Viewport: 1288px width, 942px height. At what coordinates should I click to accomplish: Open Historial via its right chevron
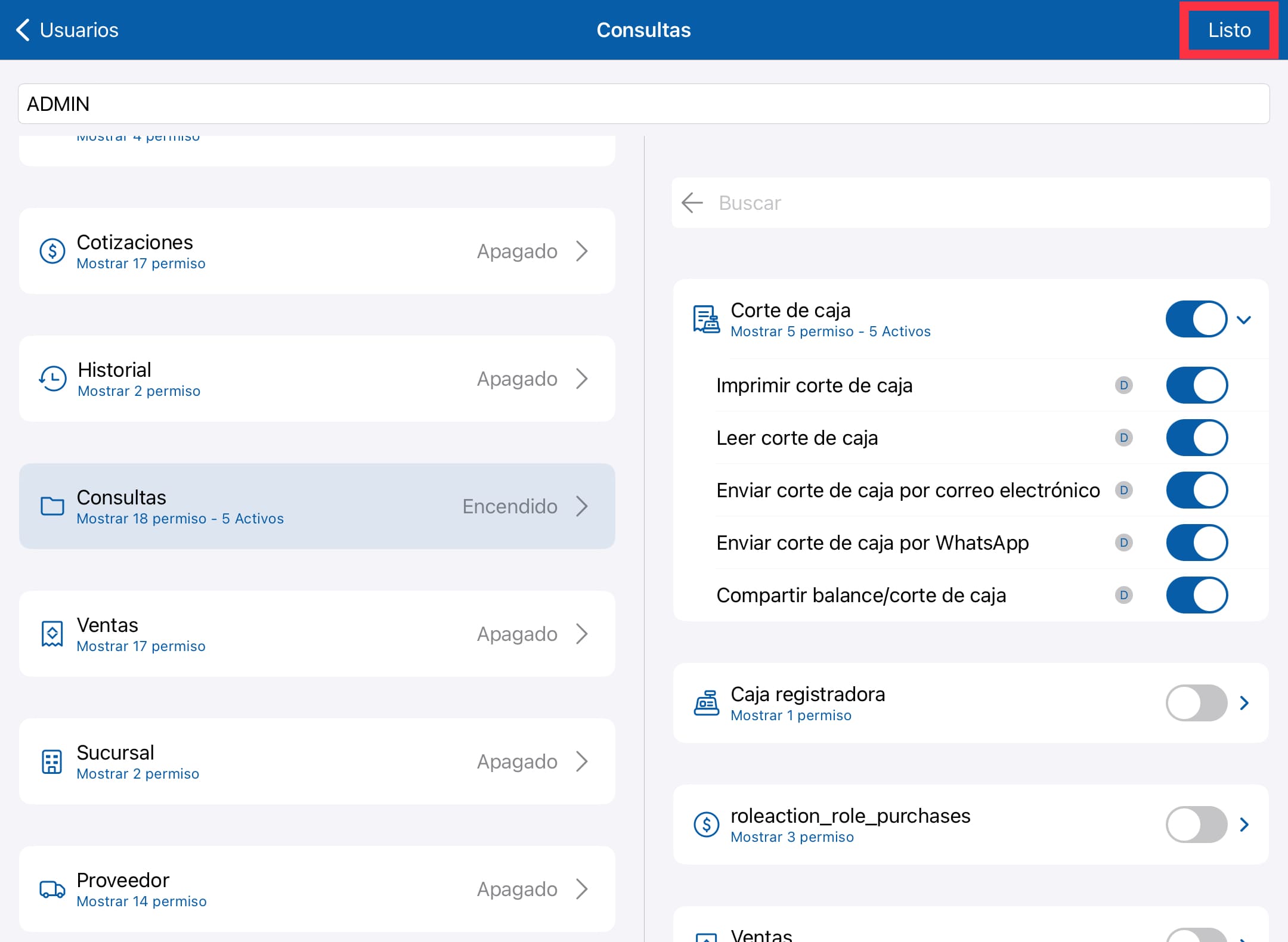582,379
